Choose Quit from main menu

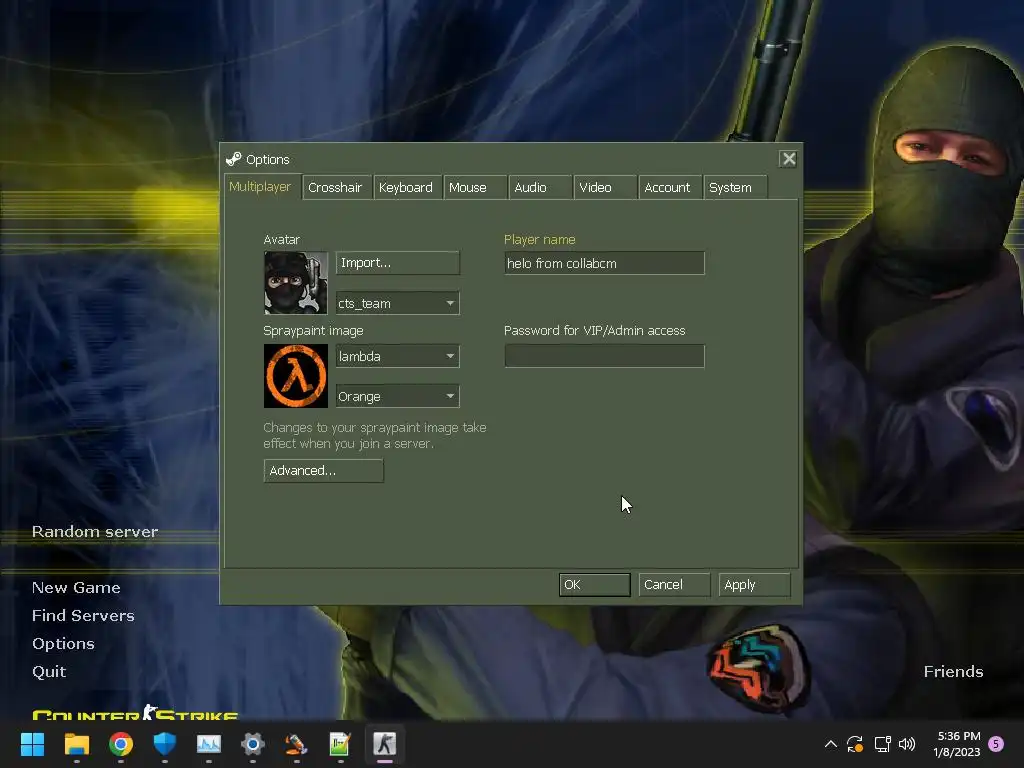(x=49, y=672)
